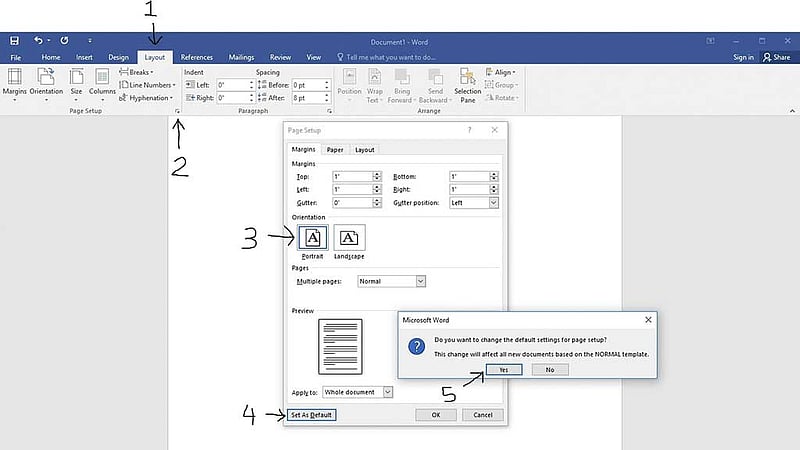This screenshot has height=450, width=800.
Task: Select the Paper tab in Page Setup dialog
Action: [x=335, y=149]
